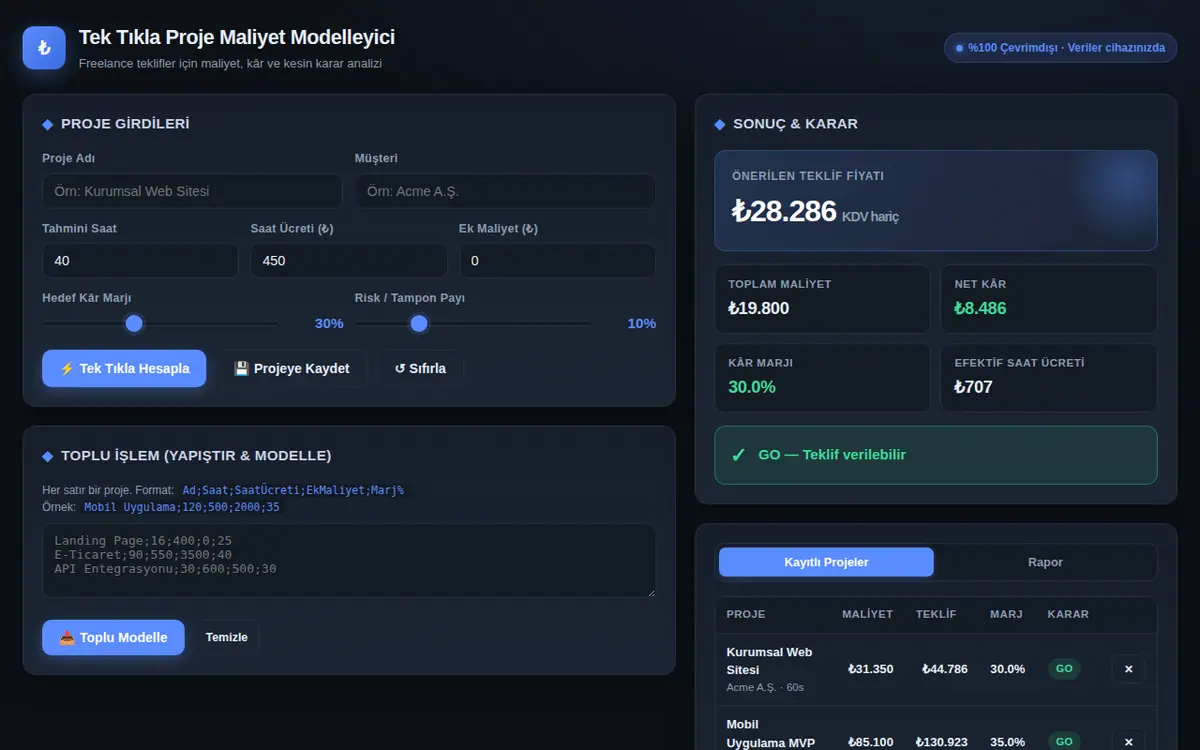Click net profit value ₺8.486
This screenshot has height=750, width=1200.
980,308
